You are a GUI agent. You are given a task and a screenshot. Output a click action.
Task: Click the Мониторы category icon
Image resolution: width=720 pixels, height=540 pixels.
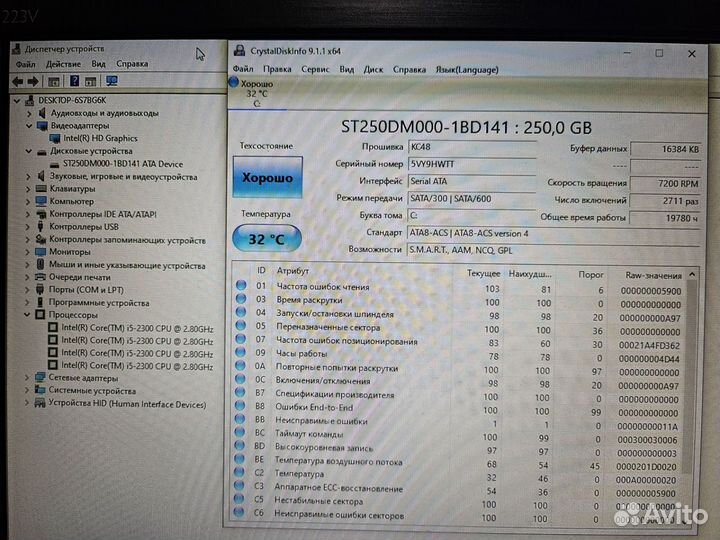point(41,252)
